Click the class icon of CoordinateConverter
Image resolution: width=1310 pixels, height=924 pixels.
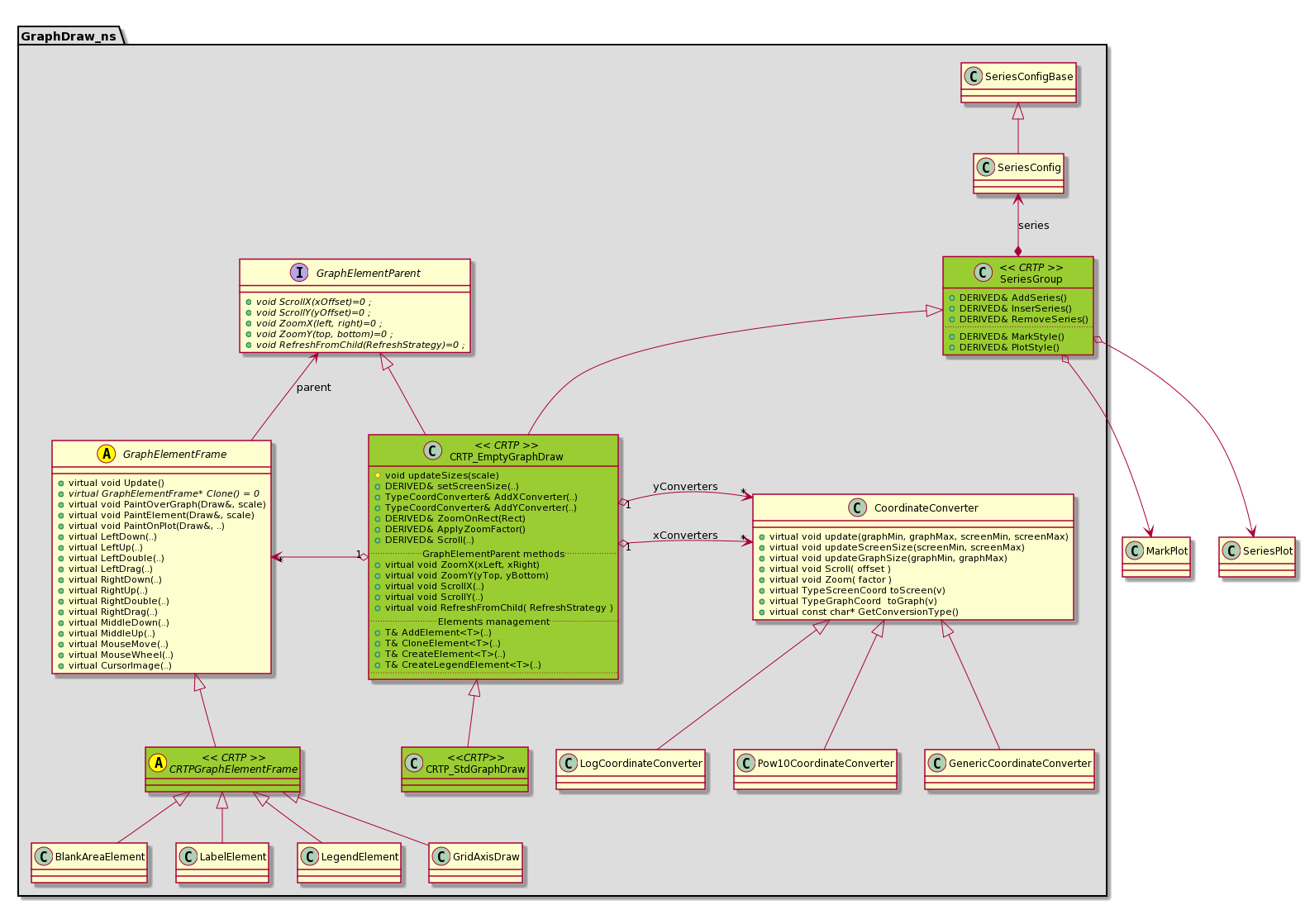pos(857,507)
